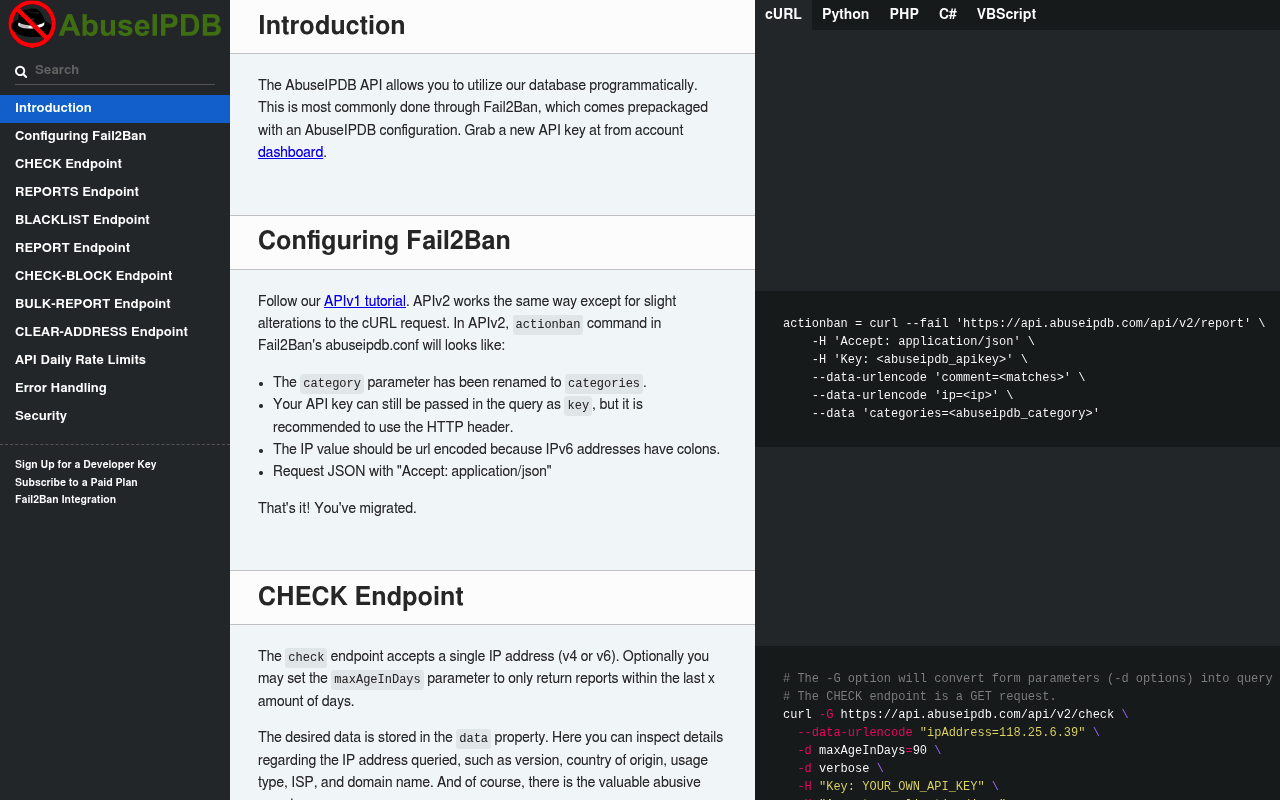Click the search magnifier icon

(21, 71)
